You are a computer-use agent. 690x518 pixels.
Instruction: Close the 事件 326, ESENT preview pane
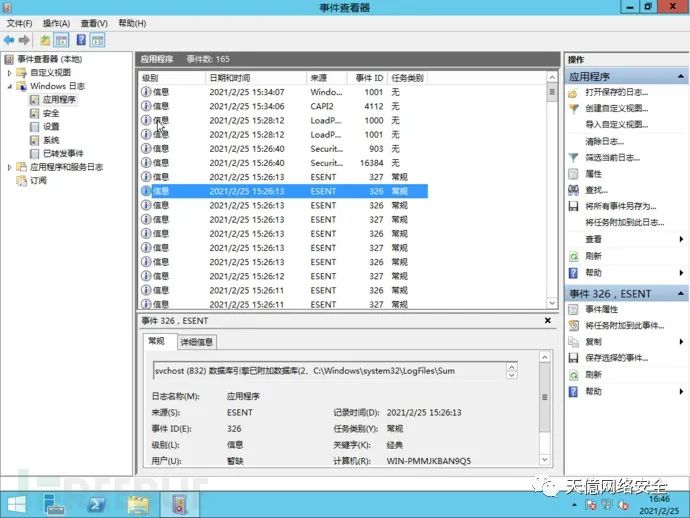pos(547,320)
